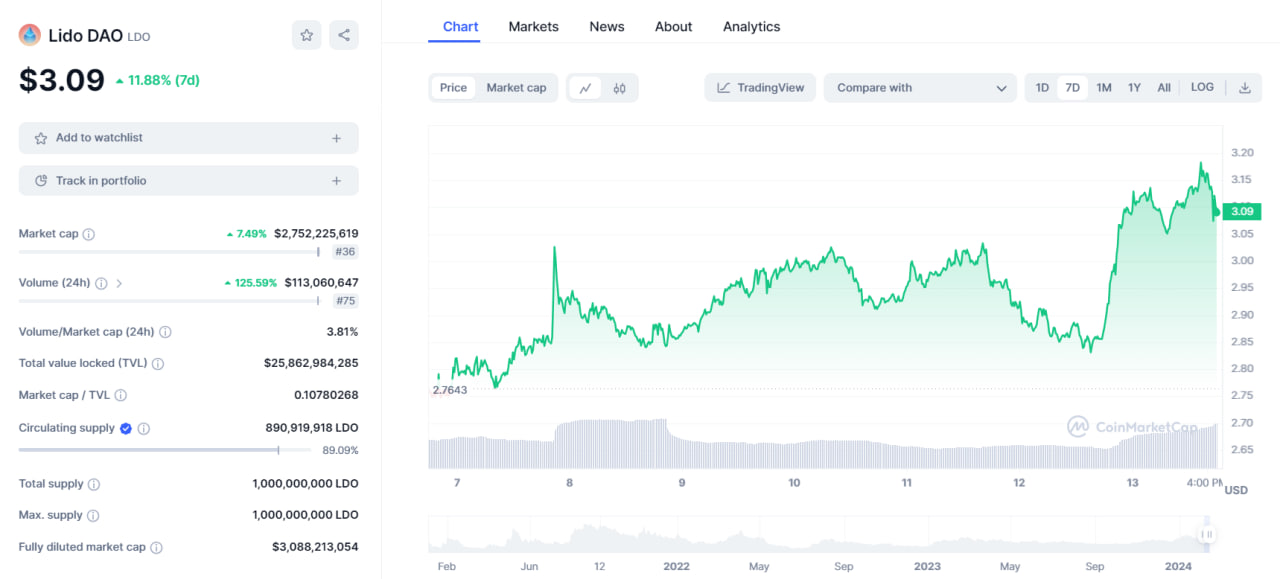Open the Markets tab

pos(533,27)
